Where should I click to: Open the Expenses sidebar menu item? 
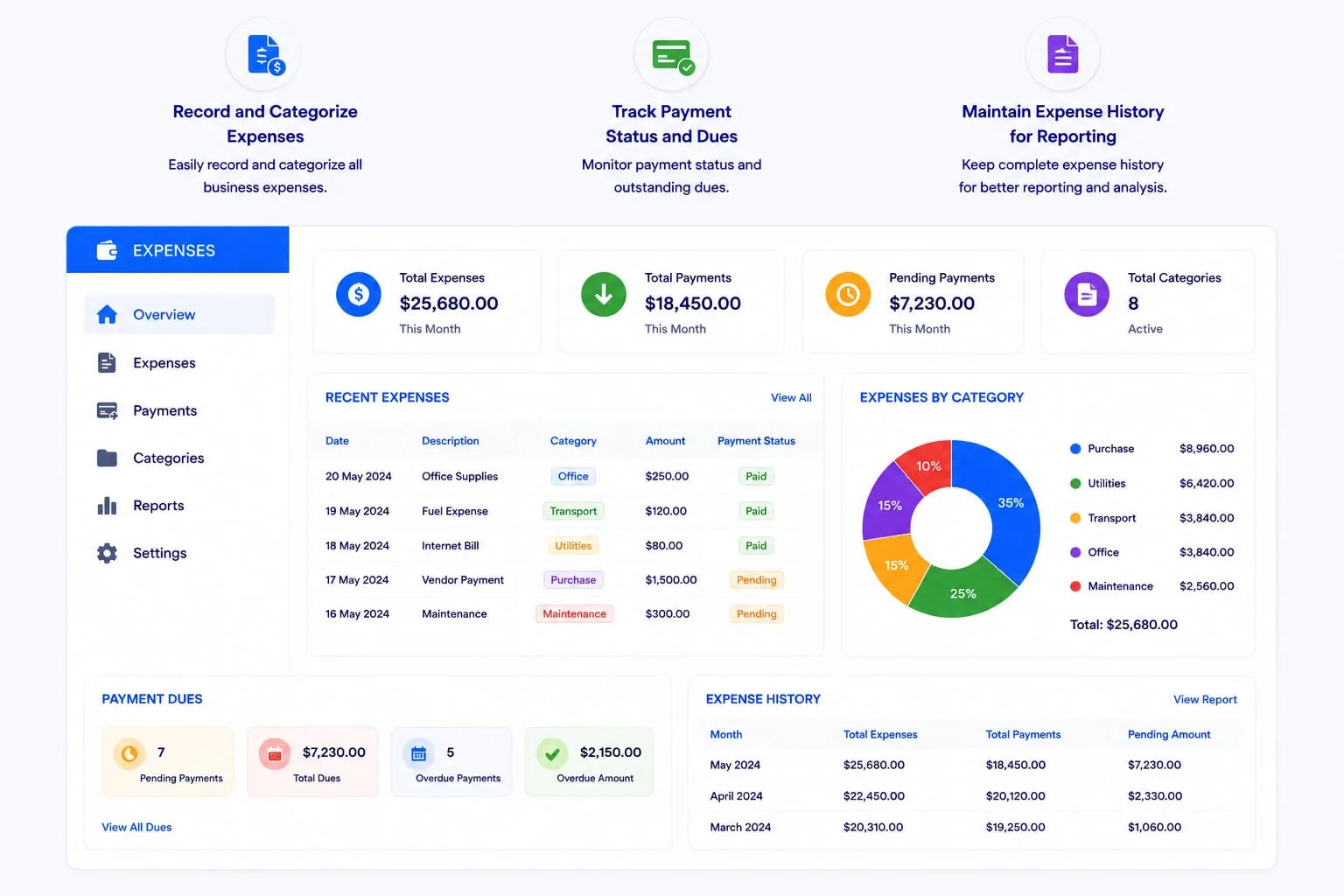coord(179,362)
